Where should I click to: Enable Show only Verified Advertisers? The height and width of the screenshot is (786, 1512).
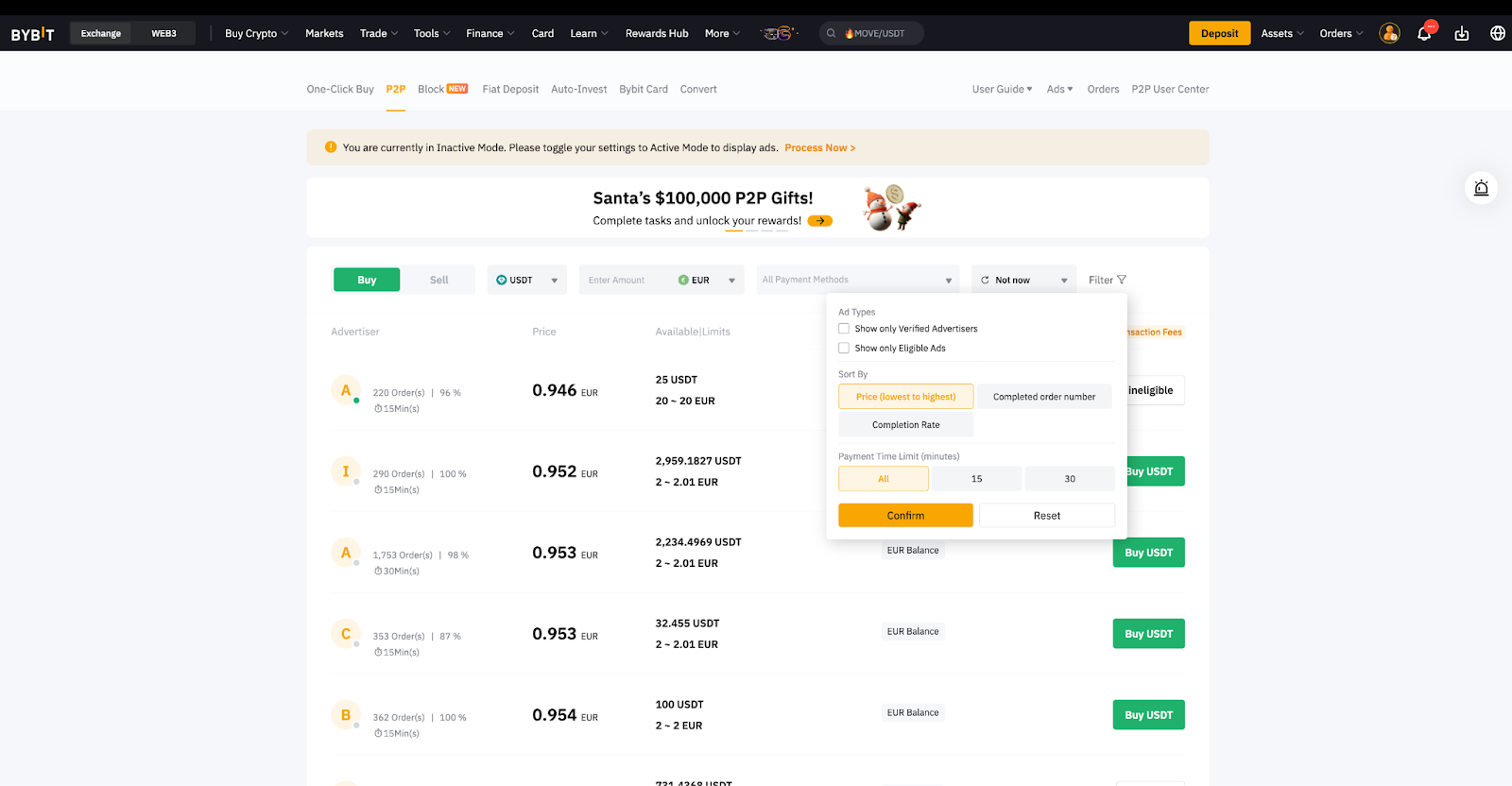pos(844,329)
